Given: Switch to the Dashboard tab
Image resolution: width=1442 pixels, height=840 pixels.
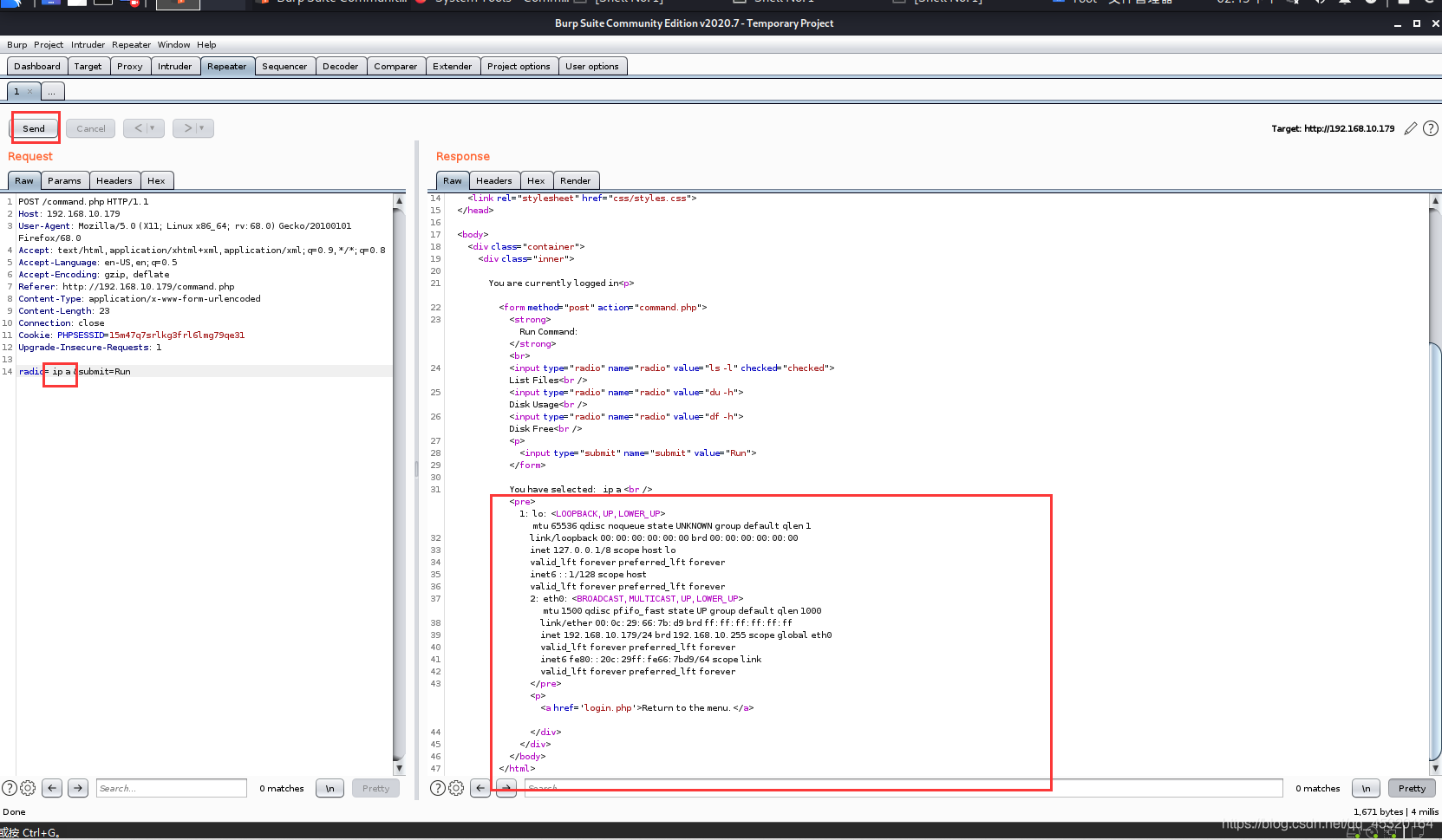Looking at the screenshot, I should [x=37, y=66].
